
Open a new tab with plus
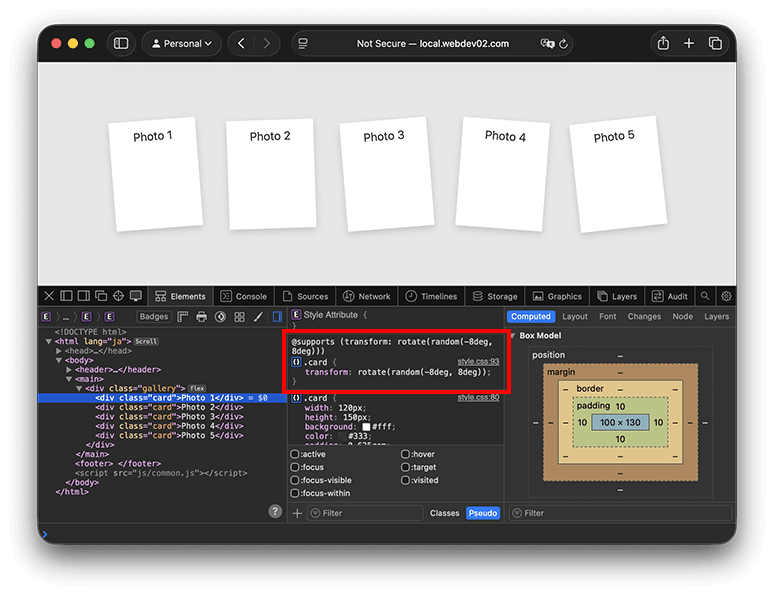[x=689, y=43]
